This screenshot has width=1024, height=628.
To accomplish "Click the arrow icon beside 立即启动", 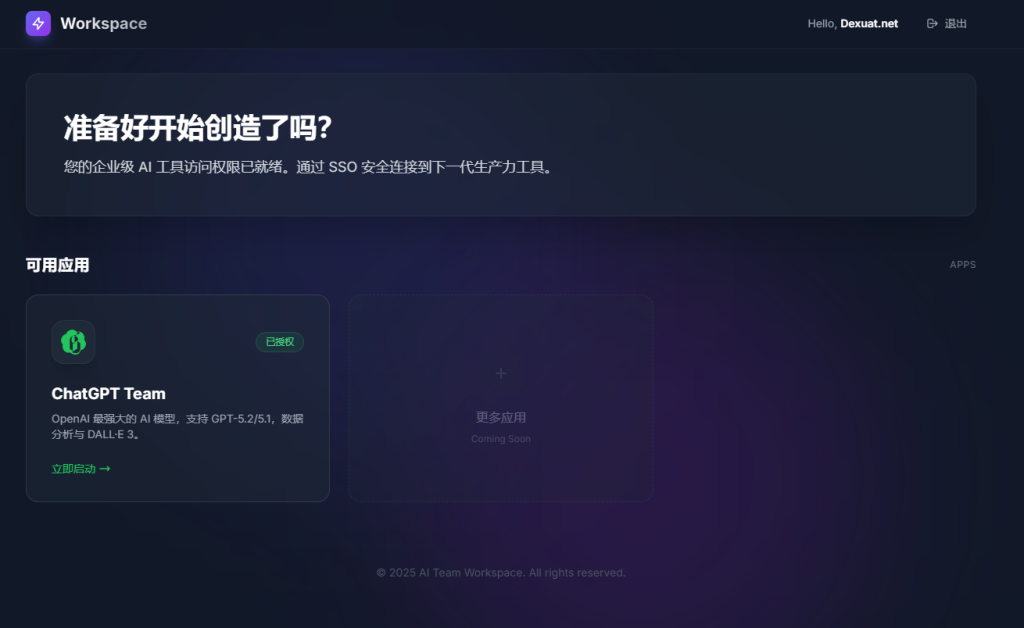I will click(105, 469).
